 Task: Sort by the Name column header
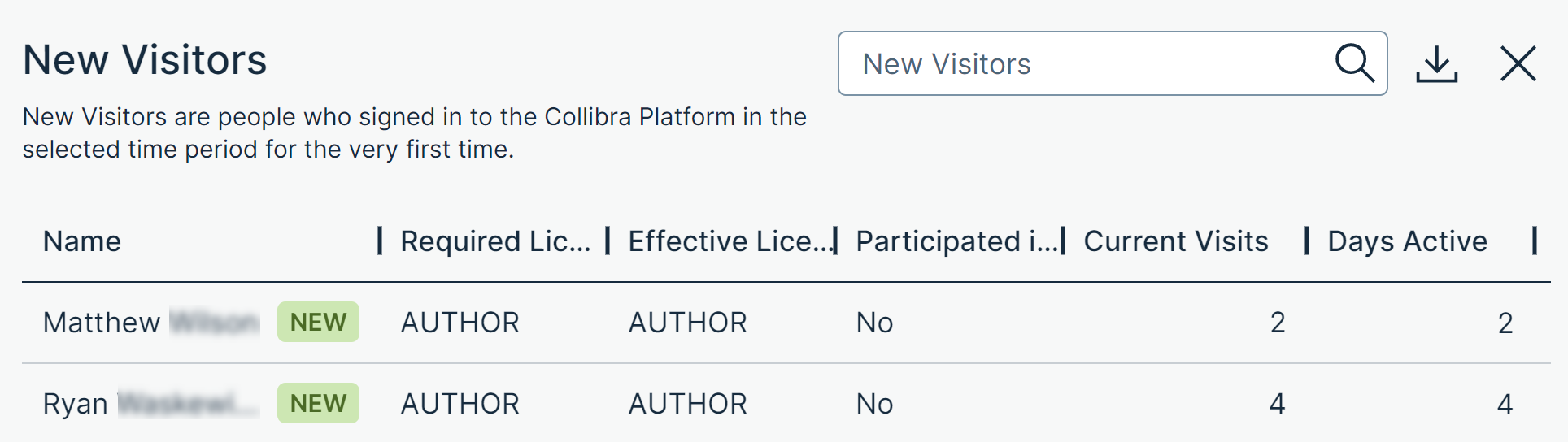[x=82, y=241]
